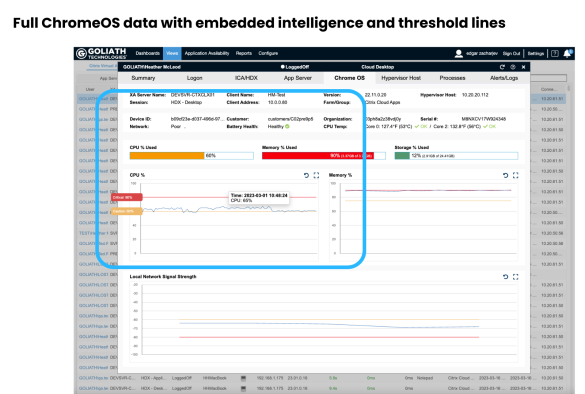Open the Alerts/Logs tab

(504, 78)
